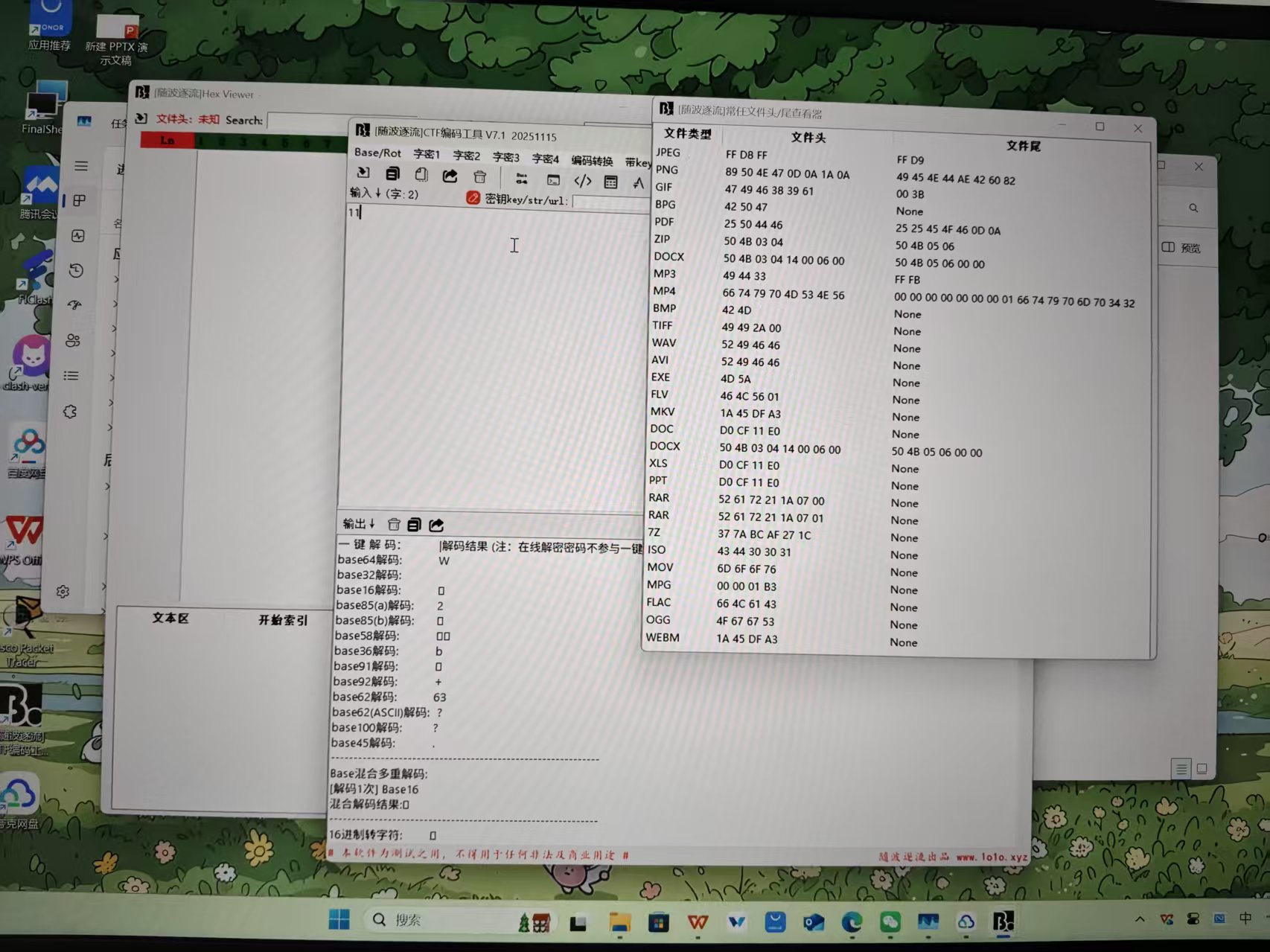Select the Details list icon in Task Manager sidebar
Screen dimensions: 1270x952
pos(71,376)
